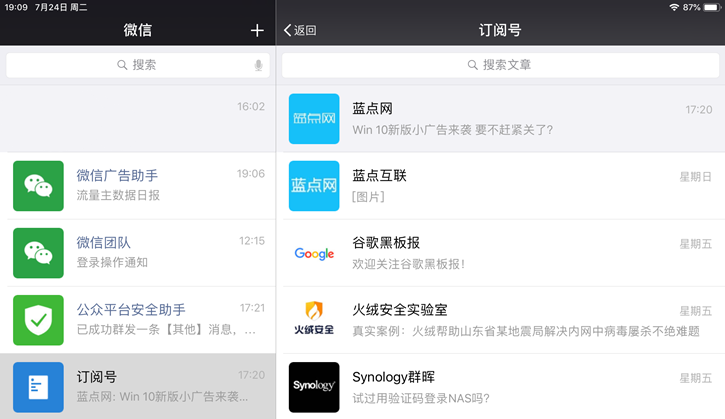Open 蓝点网 account logo
The height and width of the screenshot is (419, 725).
point(314,119)
